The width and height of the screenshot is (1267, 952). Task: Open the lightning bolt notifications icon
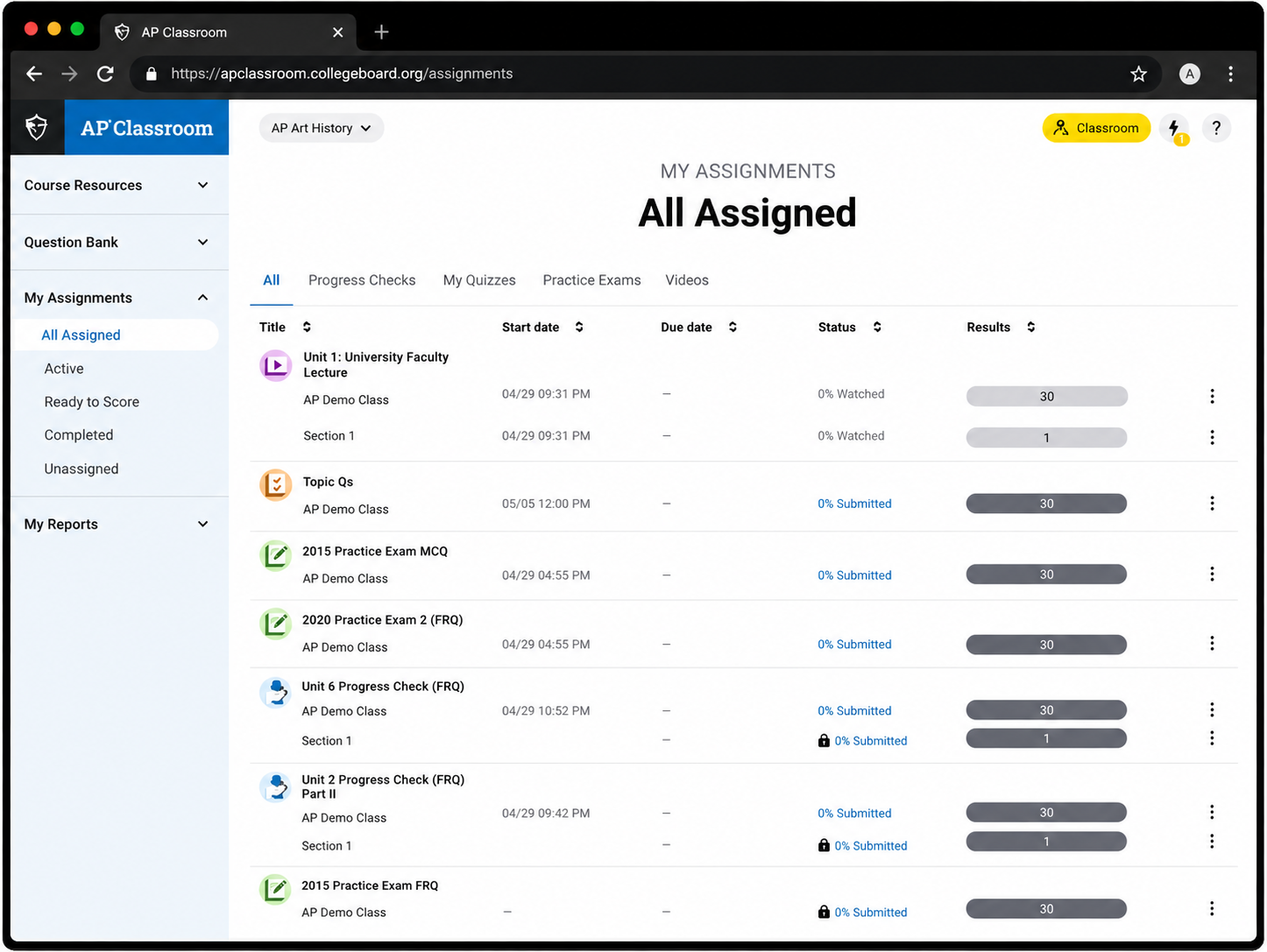coord(1174,128)
